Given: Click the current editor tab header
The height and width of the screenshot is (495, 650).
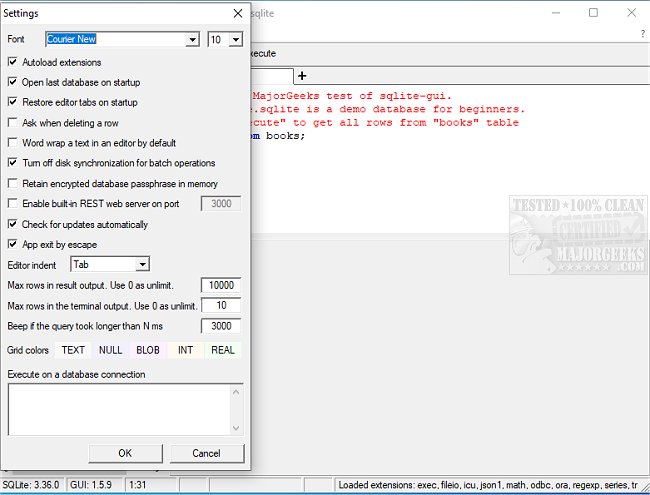Looking at the screenshot, I should click(272, 76).
